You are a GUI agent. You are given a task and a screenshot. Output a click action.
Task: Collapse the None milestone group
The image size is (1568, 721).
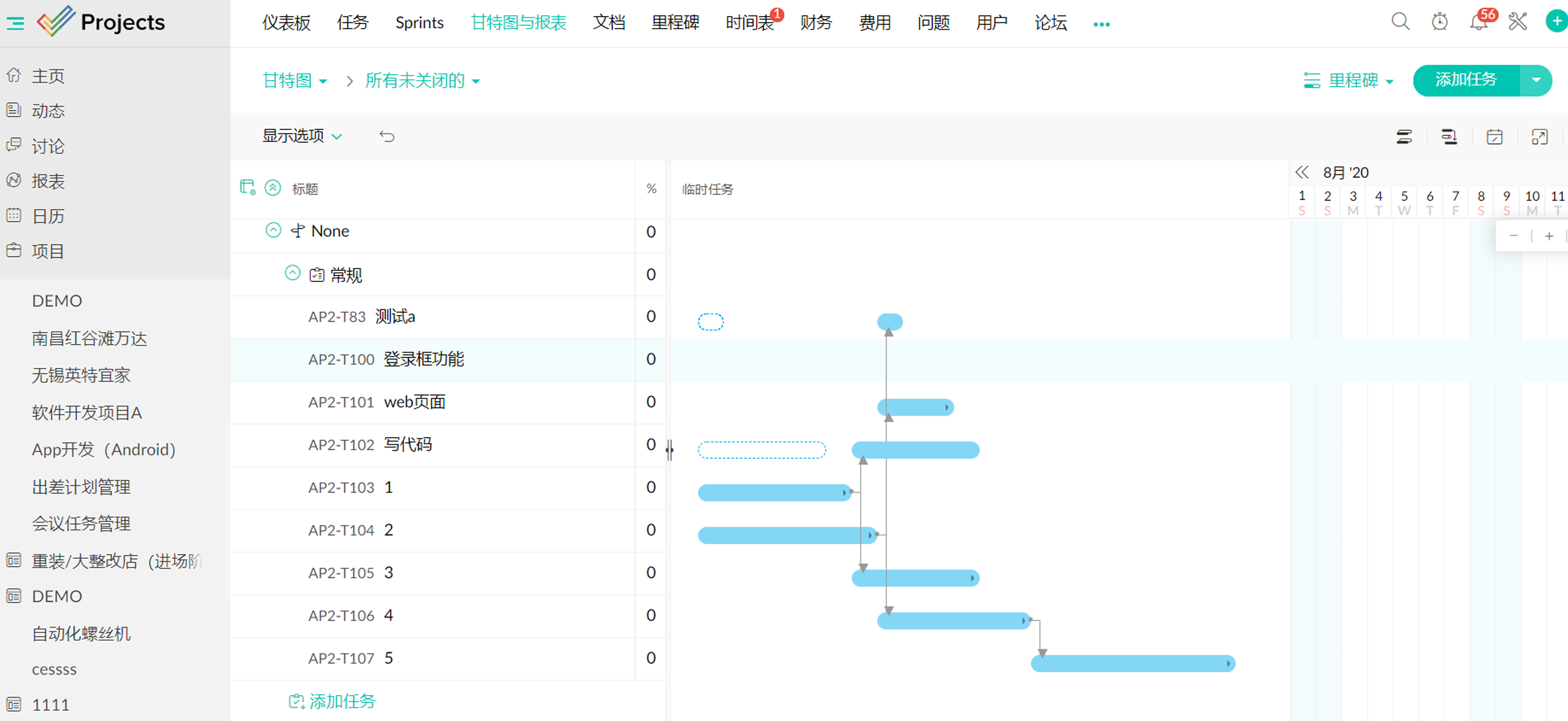pyautogui.click(x=273, y=230)
